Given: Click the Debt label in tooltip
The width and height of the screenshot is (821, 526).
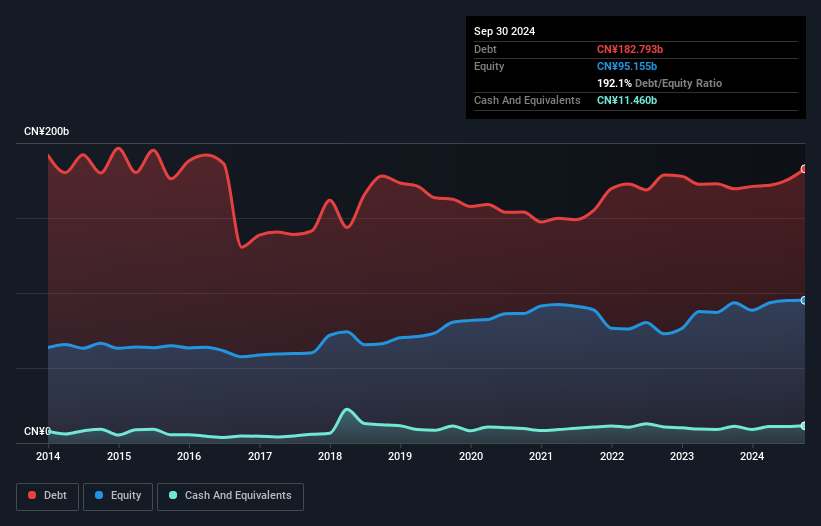Looking at the screenshot, I should (x=485, y=49).
